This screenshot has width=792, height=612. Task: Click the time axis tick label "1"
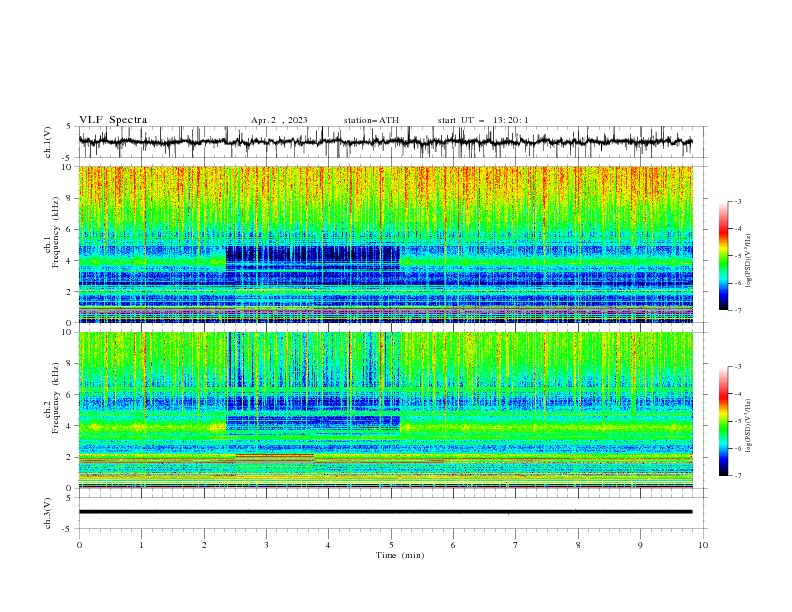click(141, 545)
